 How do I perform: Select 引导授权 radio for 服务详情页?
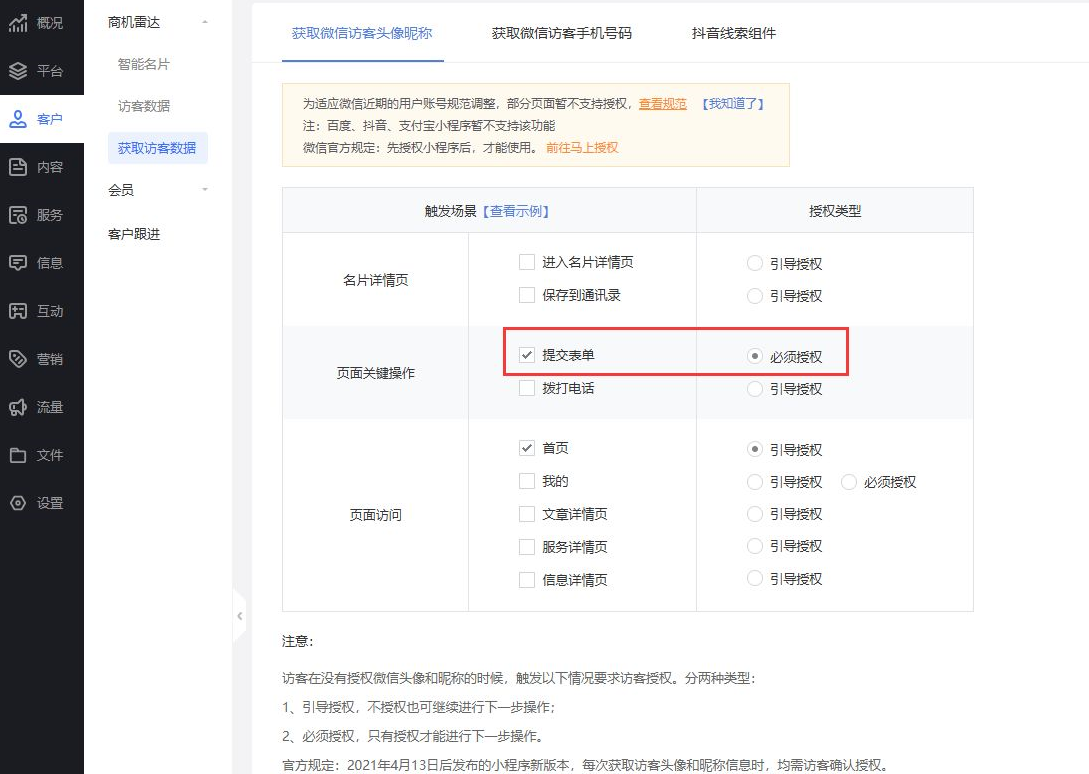click(755, 546)
